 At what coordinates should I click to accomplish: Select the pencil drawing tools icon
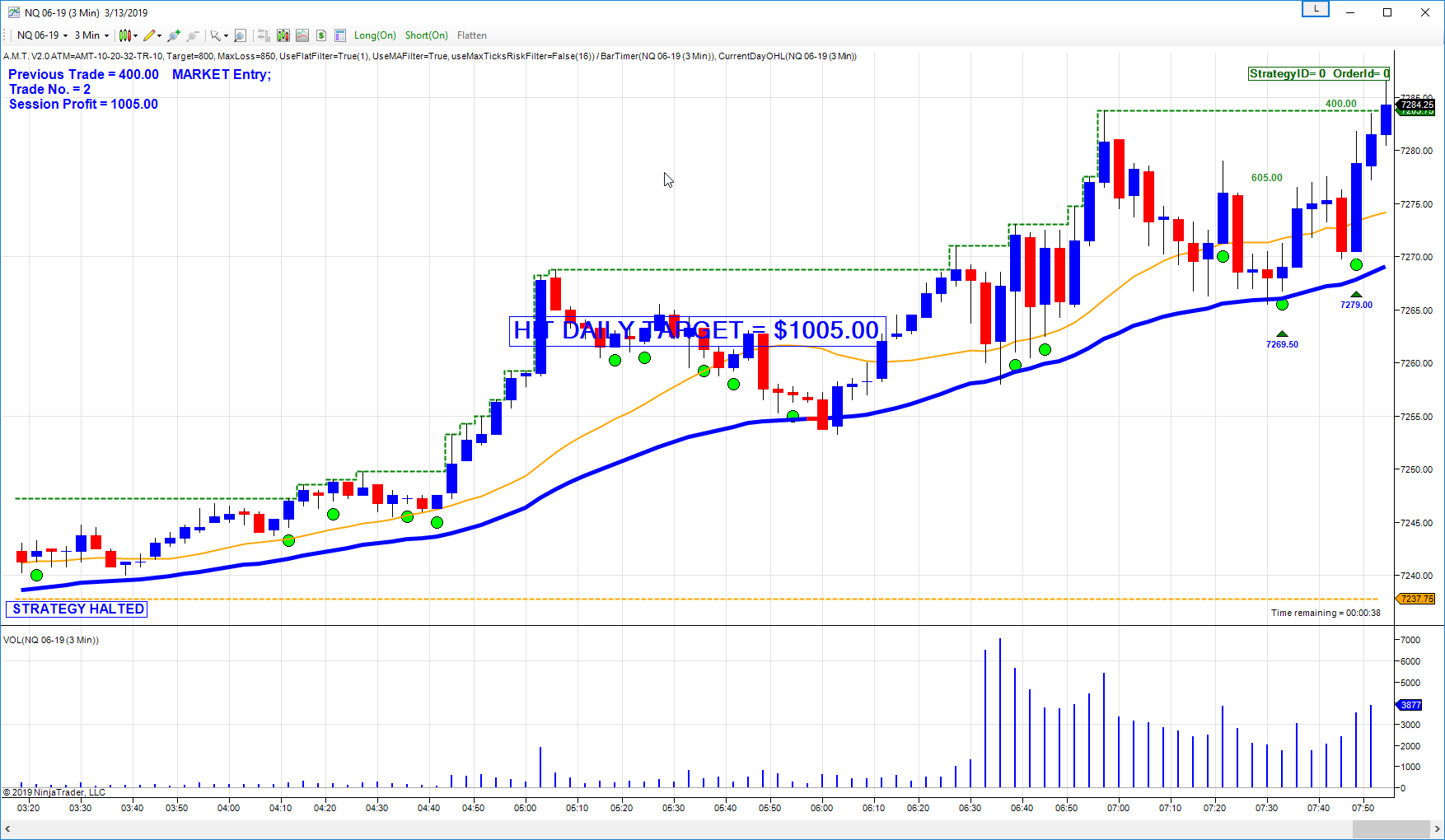point(149,35)
